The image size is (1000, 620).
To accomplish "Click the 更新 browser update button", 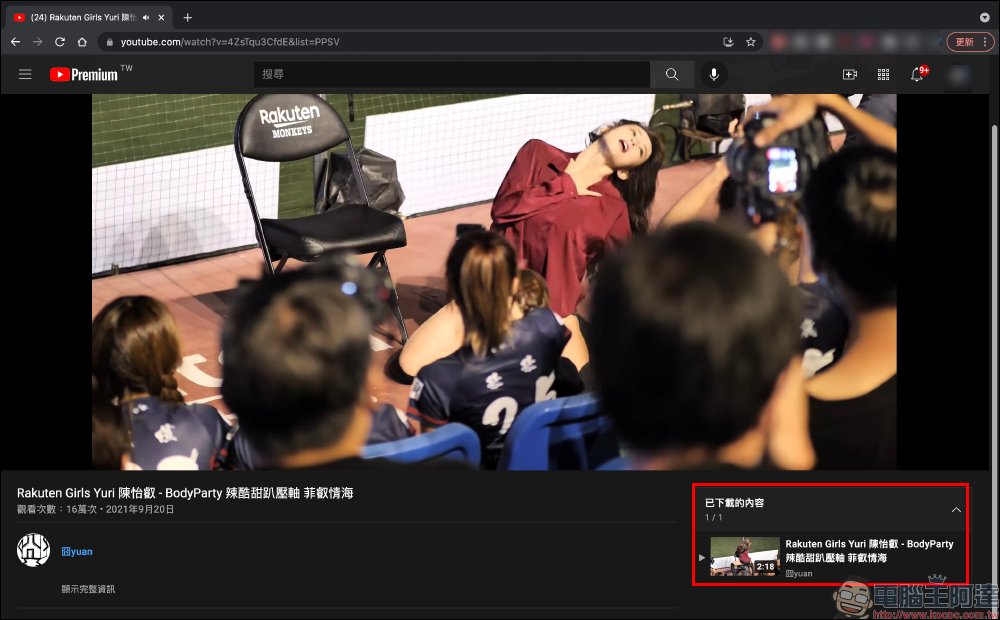I will [970, 42].
